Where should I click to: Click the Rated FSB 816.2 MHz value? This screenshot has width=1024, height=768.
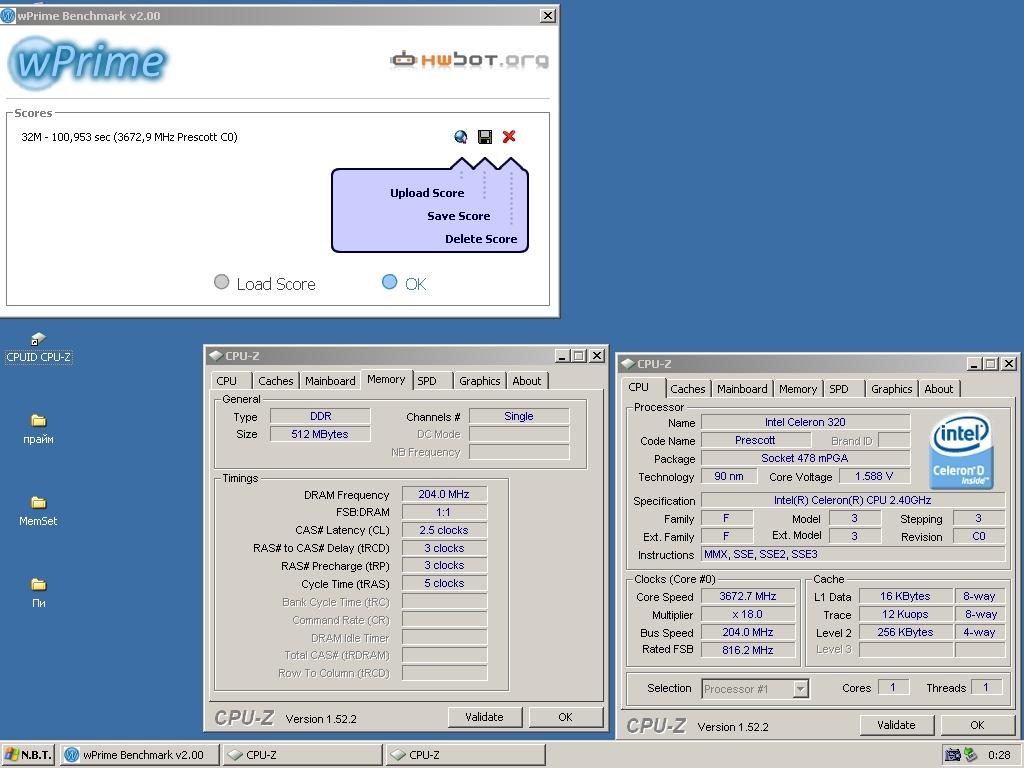point(748,650)
